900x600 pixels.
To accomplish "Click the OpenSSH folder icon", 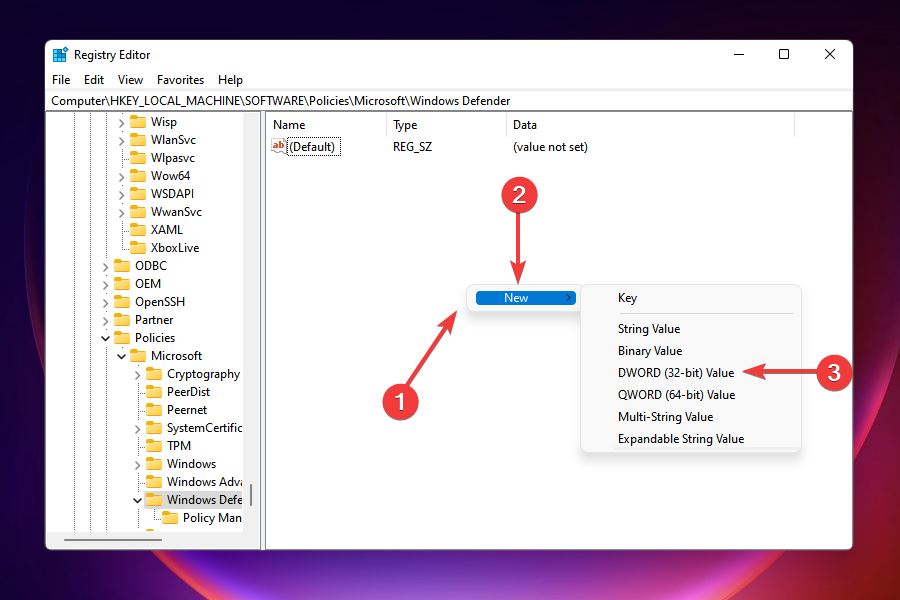I will pyautogui.click(x=124, y=301).
